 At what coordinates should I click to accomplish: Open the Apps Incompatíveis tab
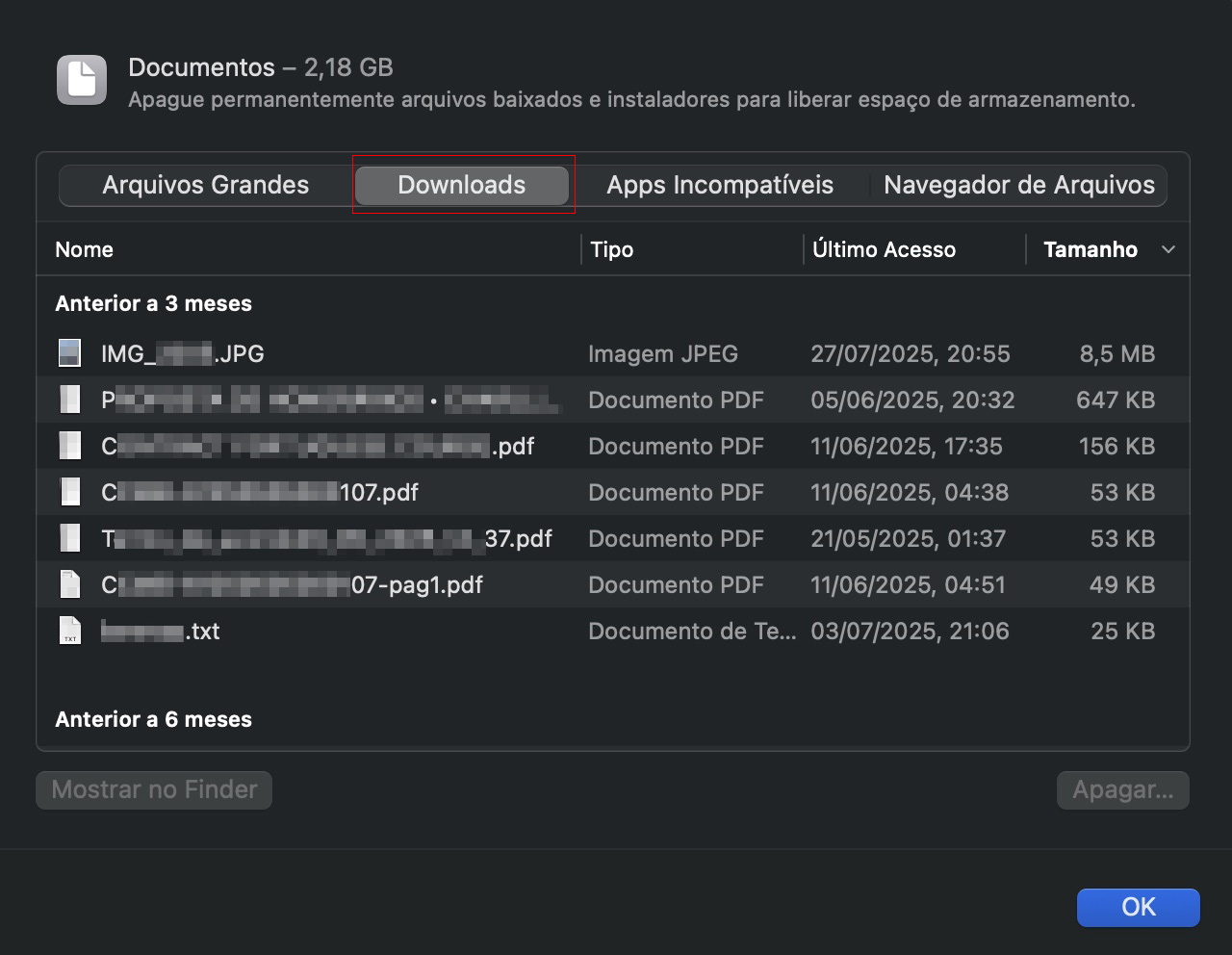[x=719, y=185]
